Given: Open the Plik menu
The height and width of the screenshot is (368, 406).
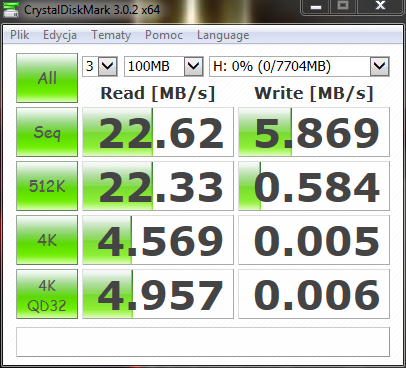Looking at the screenshot, I should pos(19,35).
